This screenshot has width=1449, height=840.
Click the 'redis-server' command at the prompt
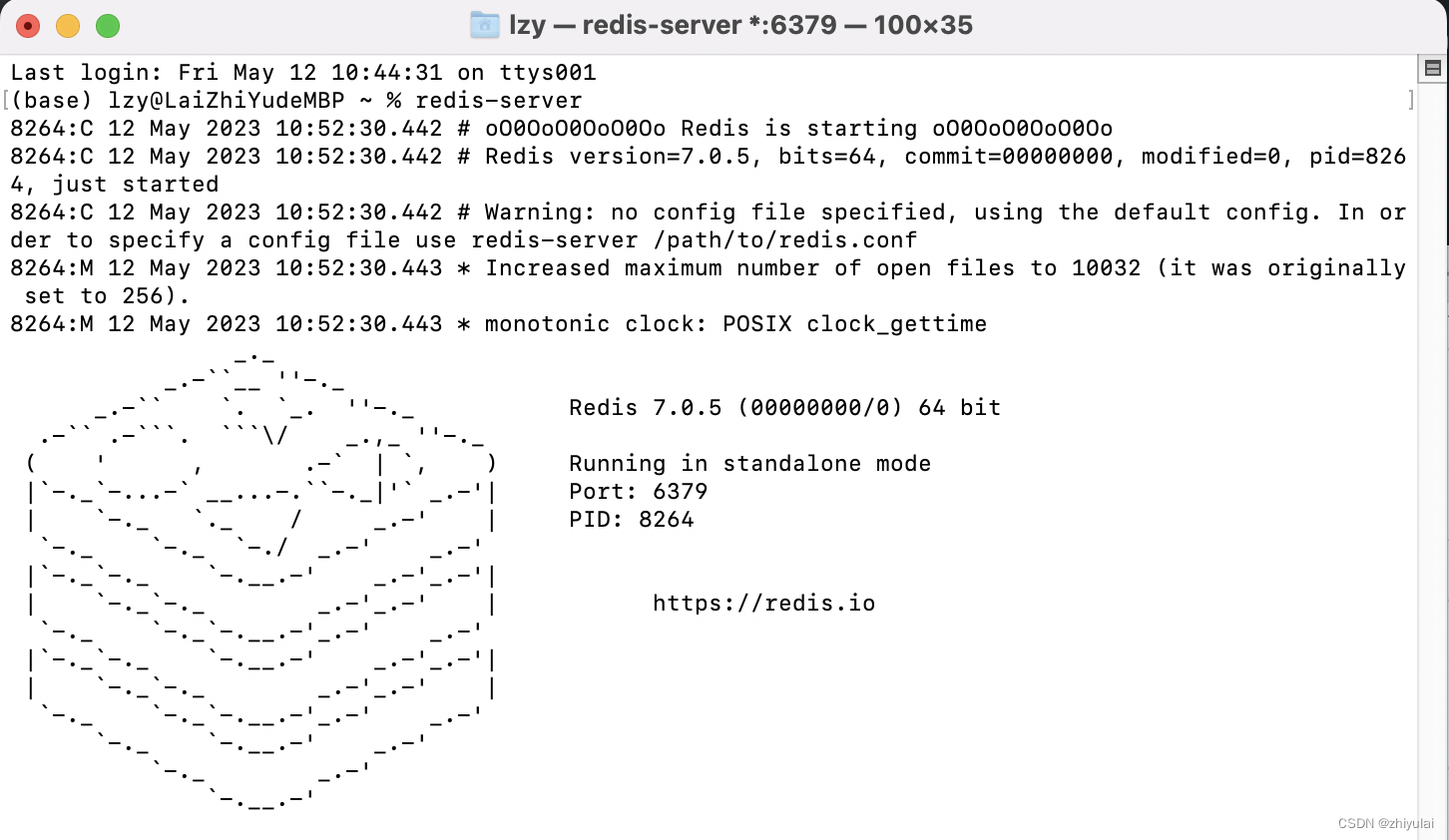(x=498, y=101)
